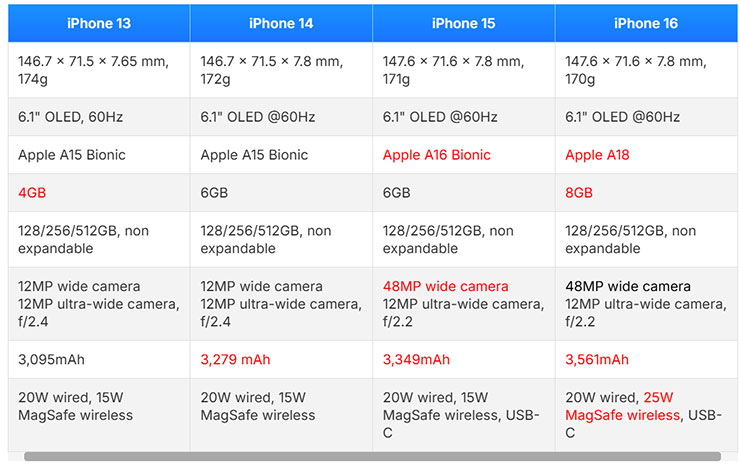Click the 3,095mAh battery cell
The image size is (740, 467).
[x=56, y=359]
